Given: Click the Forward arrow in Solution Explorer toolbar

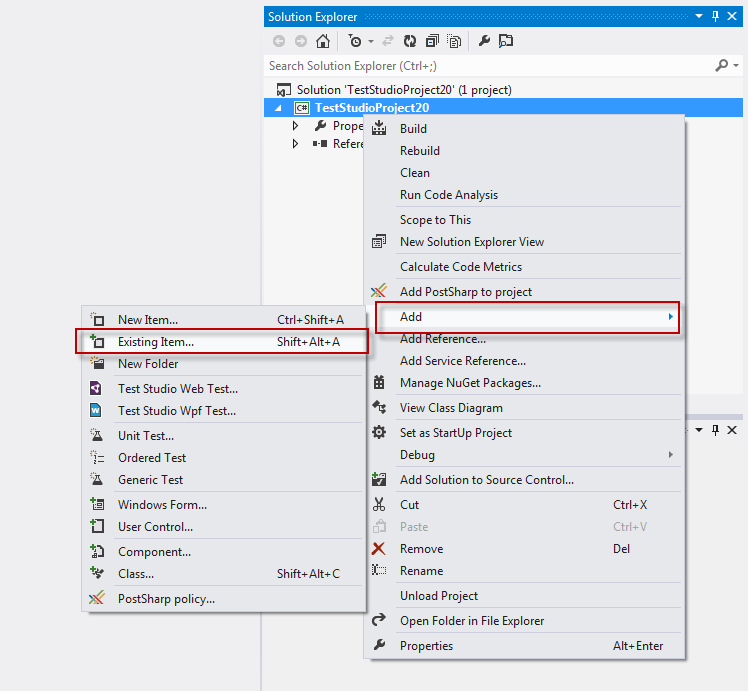Looking at the screenshot, I should tap(301, 41).
